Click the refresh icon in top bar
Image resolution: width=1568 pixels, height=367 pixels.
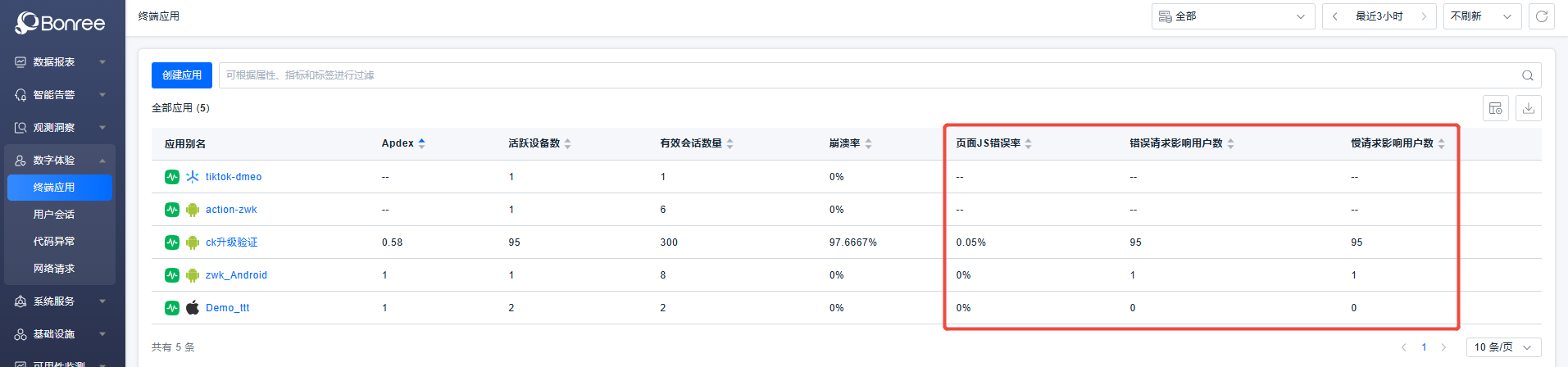coord(1541,16)
